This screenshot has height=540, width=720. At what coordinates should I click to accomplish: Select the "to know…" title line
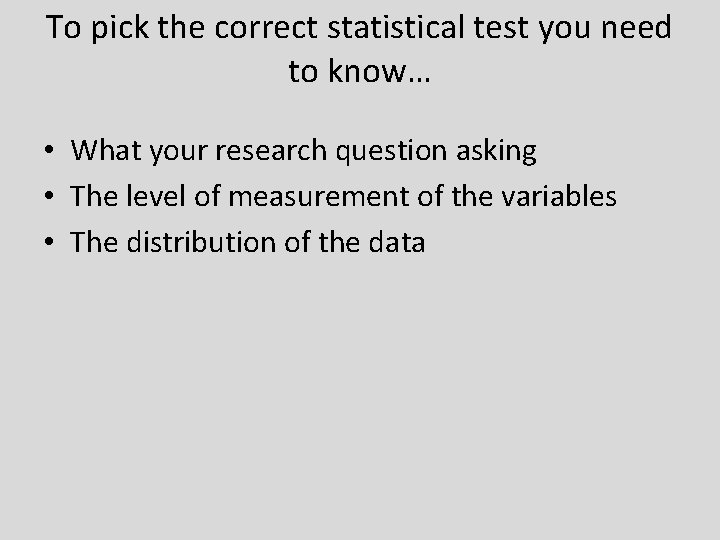tap(360, 71)
